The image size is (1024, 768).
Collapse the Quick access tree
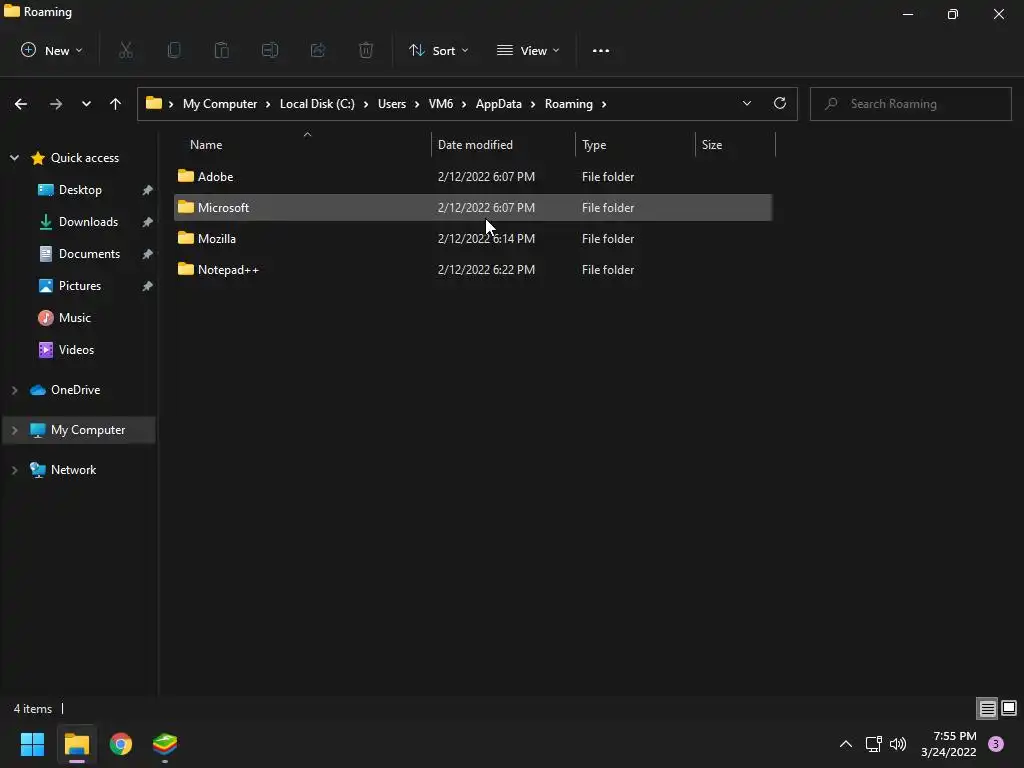pos(14,157)
